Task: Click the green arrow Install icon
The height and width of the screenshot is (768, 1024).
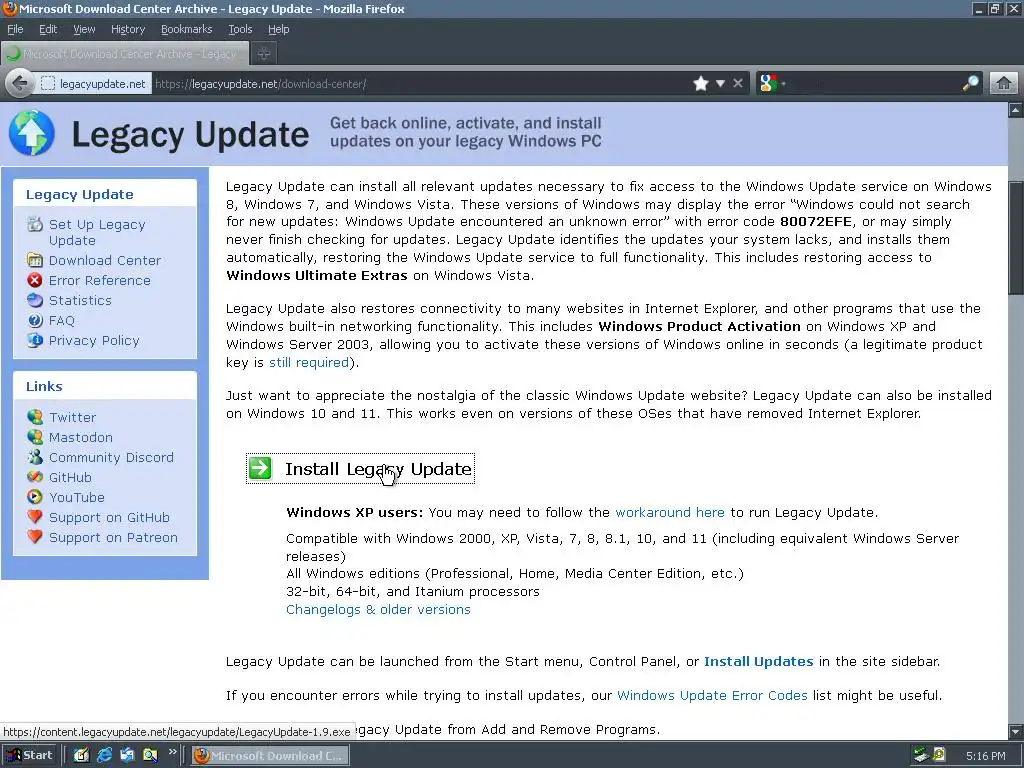Action: pyautogui.click(x=260, y=468)
